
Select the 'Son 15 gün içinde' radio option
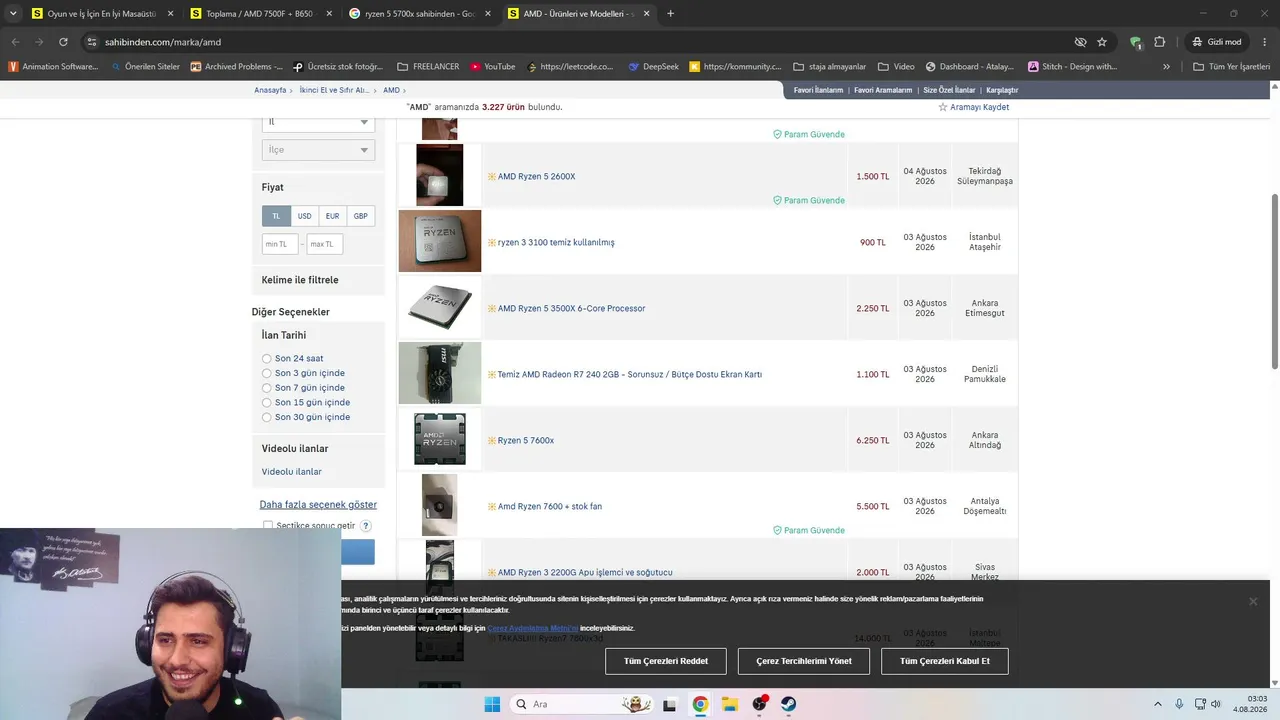click(x=267, y=402)
